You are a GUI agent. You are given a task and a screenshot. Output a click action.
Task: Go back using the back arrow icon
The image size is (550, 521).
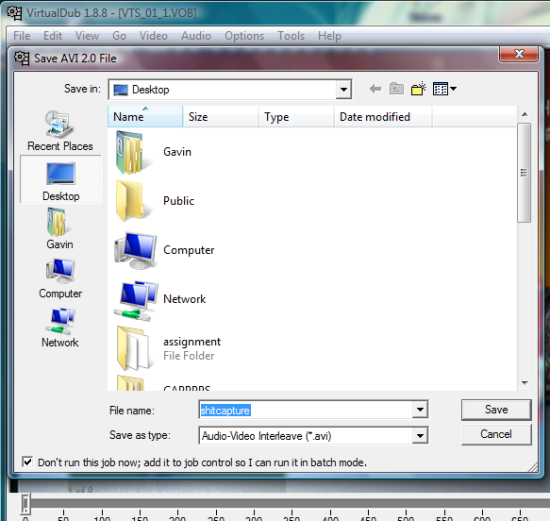(375, 89)
